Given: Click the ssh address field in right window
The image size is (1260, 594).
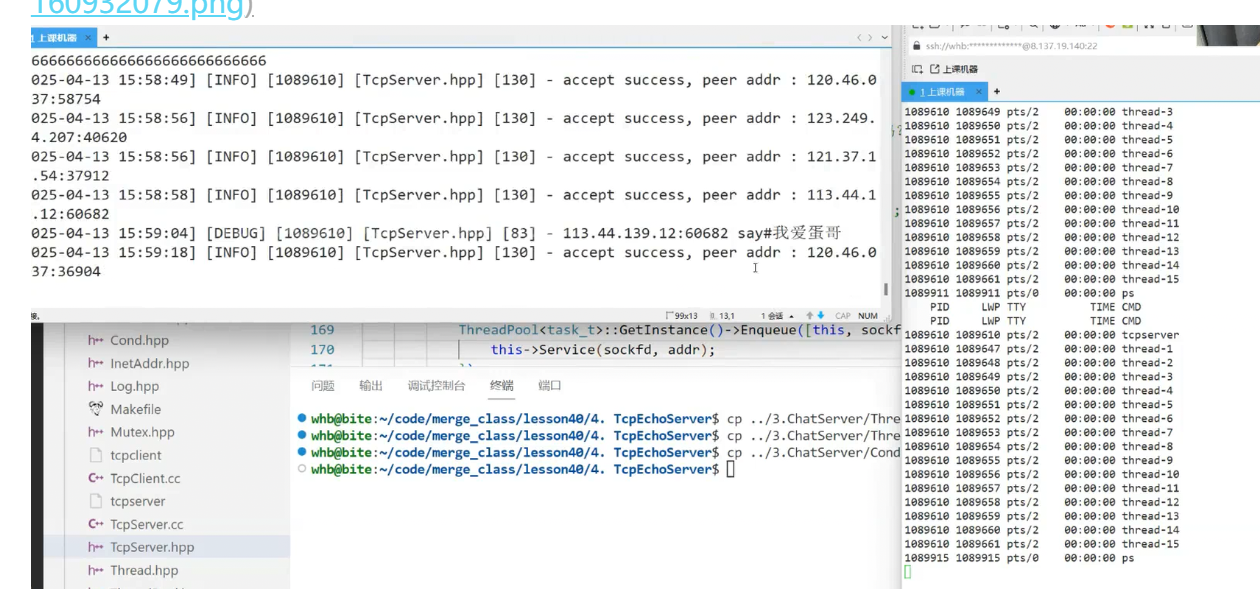Looking at the screenshot, I should click(x=1010, y=46).
